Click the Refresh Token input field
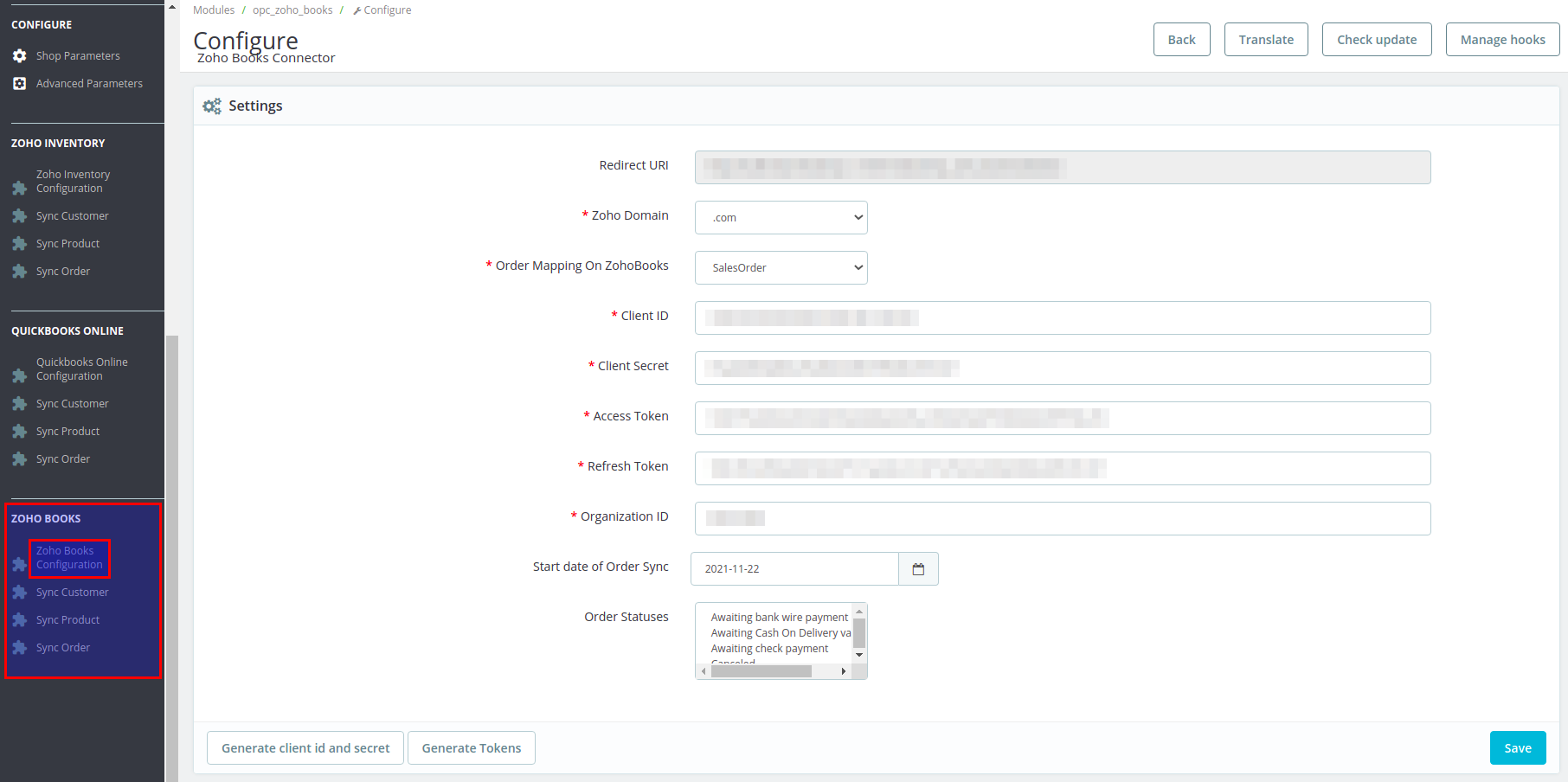This screenshot has height=782, width=1568. coord(1063,469)
